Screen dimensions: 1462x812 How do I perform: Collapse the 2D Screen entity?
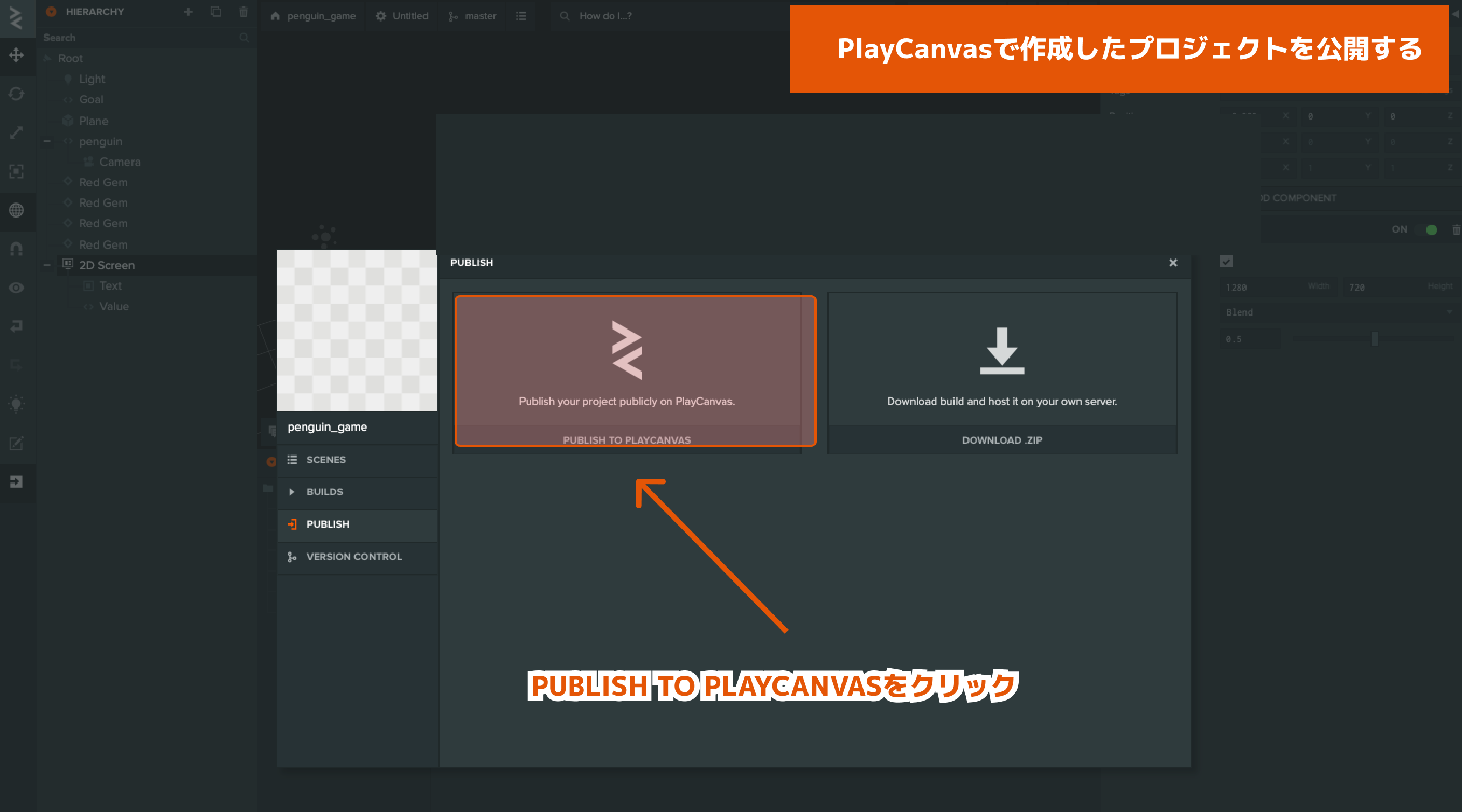point(47,265)
